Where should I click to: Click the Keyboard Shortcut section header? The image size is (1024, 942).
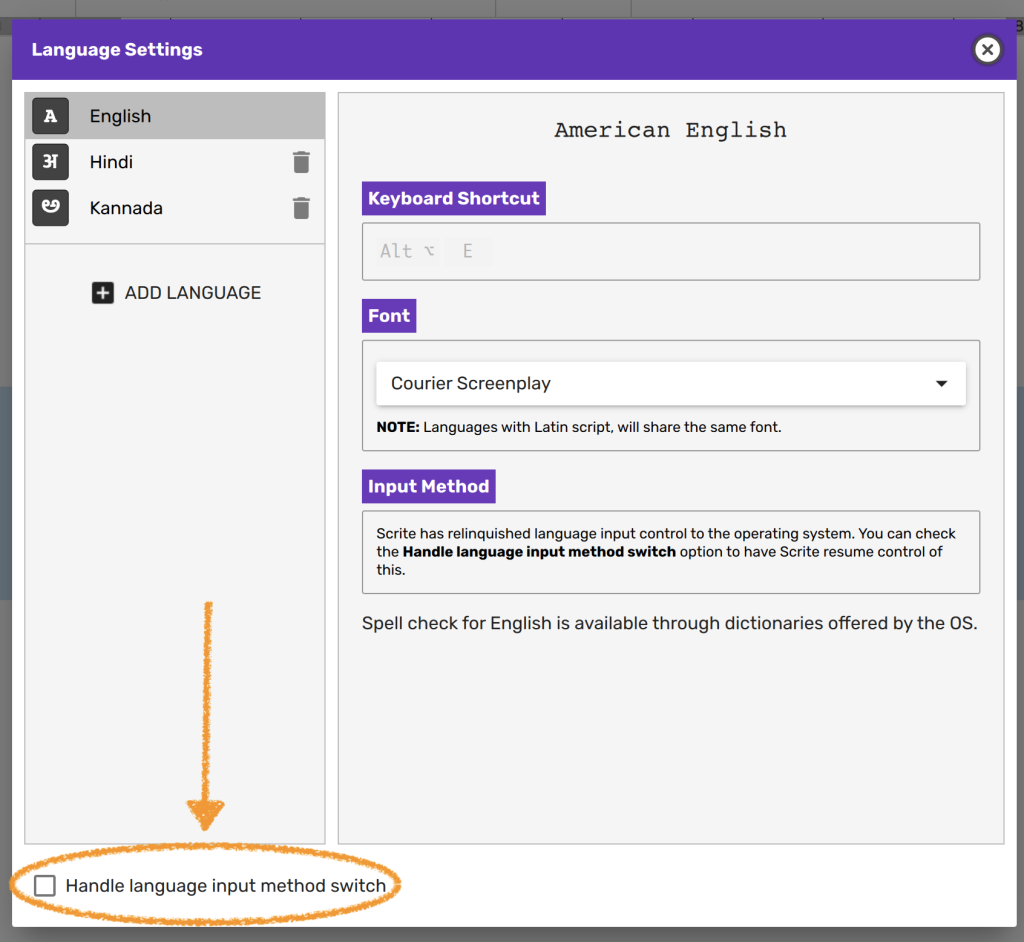pyautogui.click(x=453, y=199)
